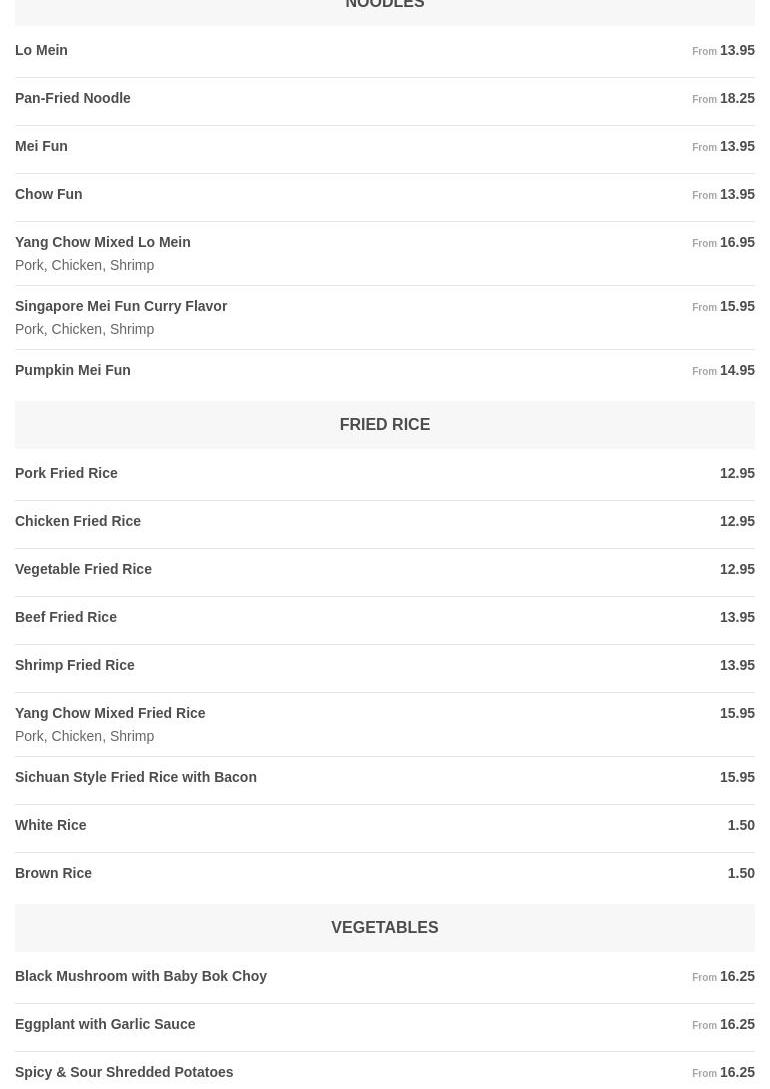Select Pan-Fried Noodle dish
Viewport: 770px width, 1089px height.
[73, 98]
